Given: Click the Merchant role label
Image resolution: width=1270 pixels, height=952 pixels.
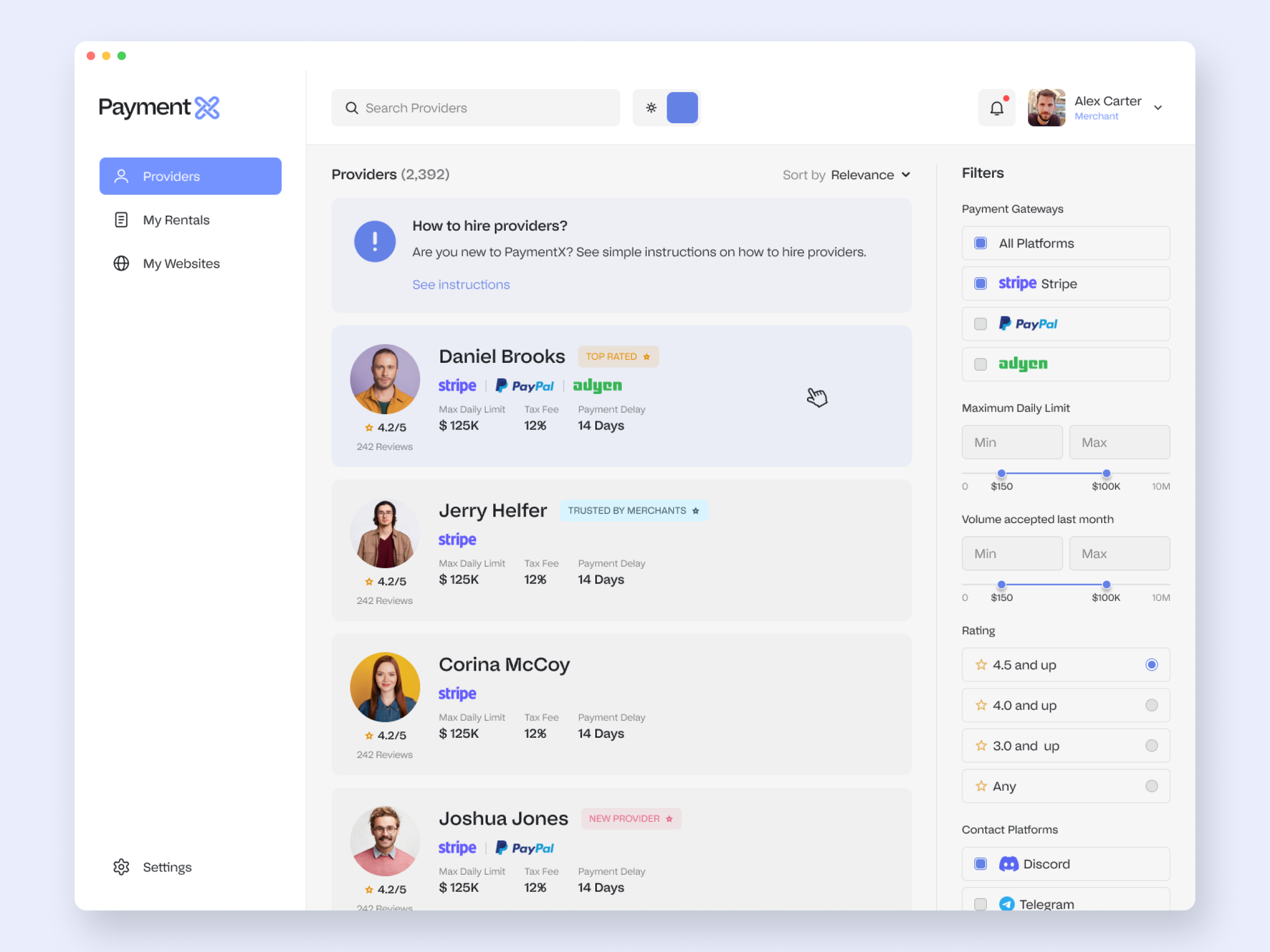Looking at the screenshot, I should point(1096,116).
